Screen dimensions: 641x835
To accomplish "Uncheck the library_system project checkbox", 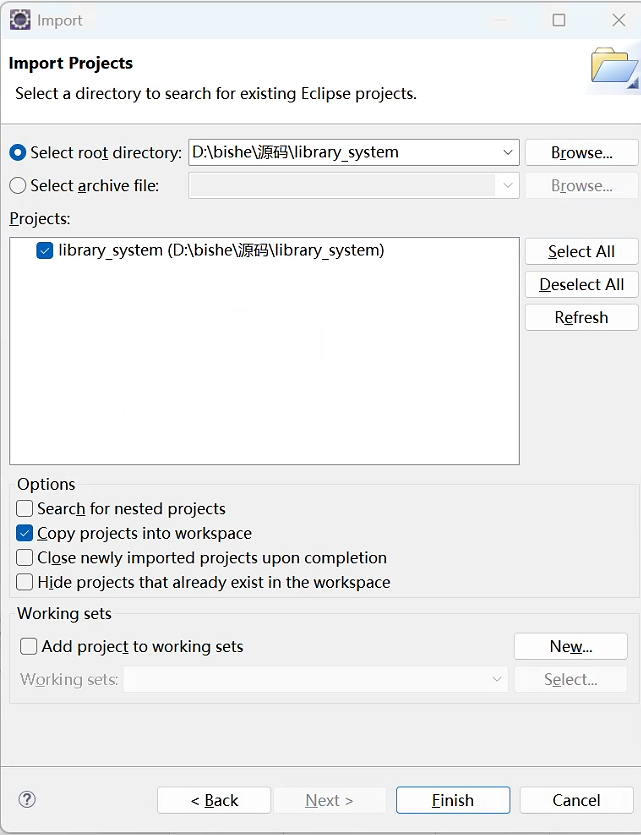I will click(45, 250).
